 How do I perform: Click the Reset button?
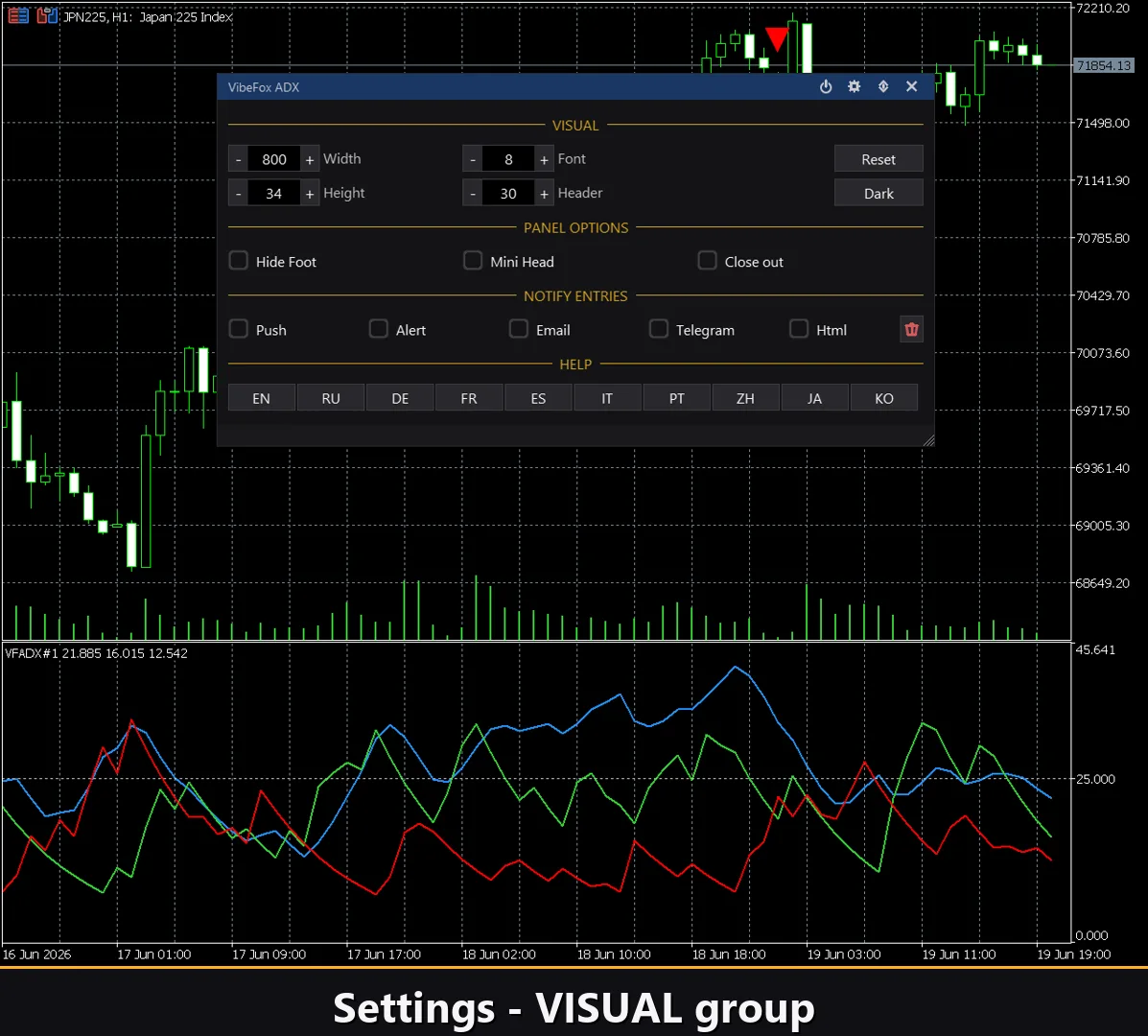[879, 159]
